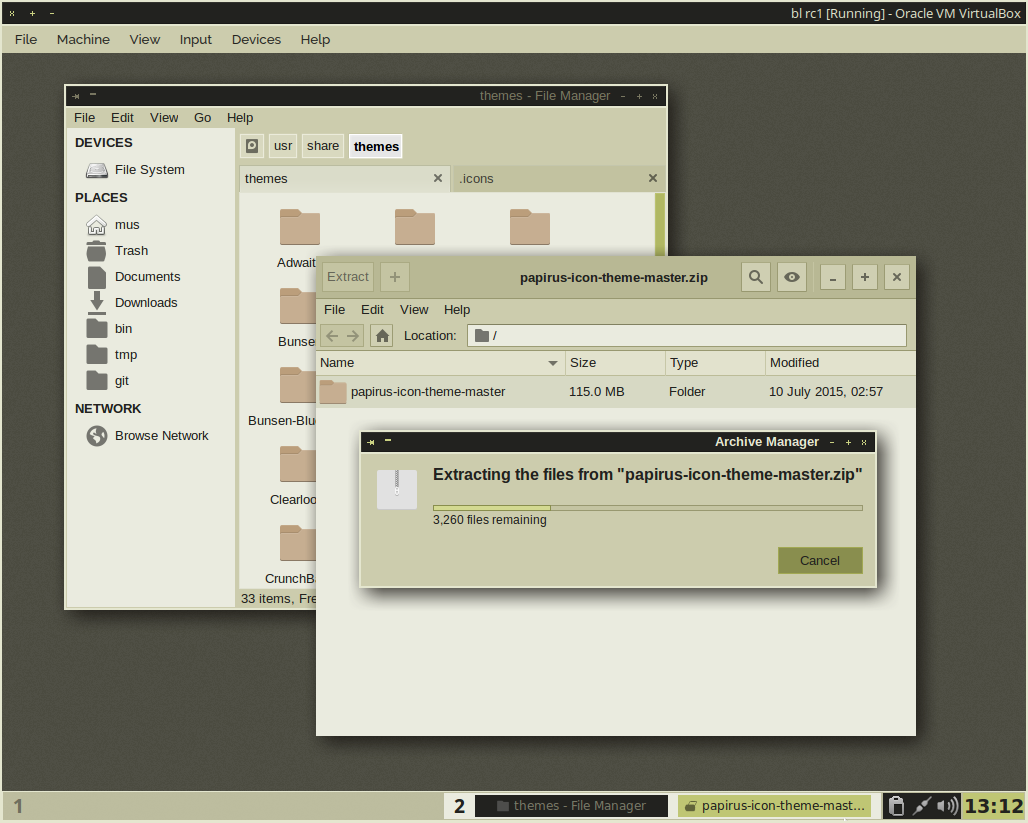
Task: Click the clipboard tray icon
Action: pyautogui.click(x=896, y=806)
